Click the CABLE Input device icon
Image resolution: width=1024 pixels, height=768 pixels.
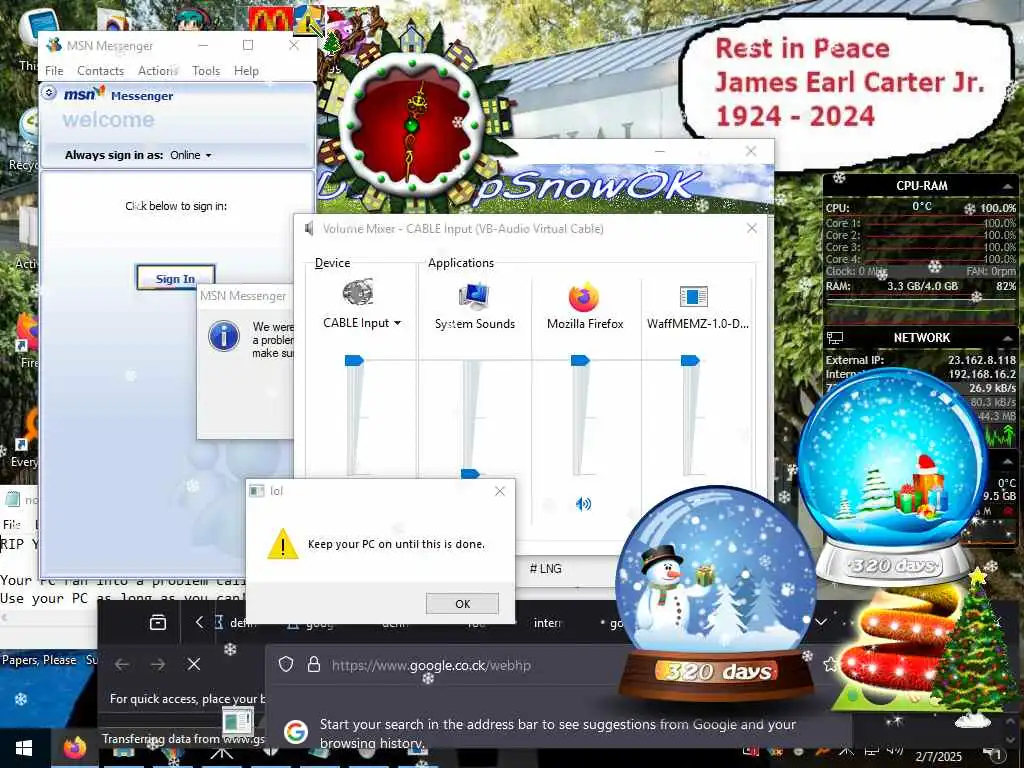(358, 293)
